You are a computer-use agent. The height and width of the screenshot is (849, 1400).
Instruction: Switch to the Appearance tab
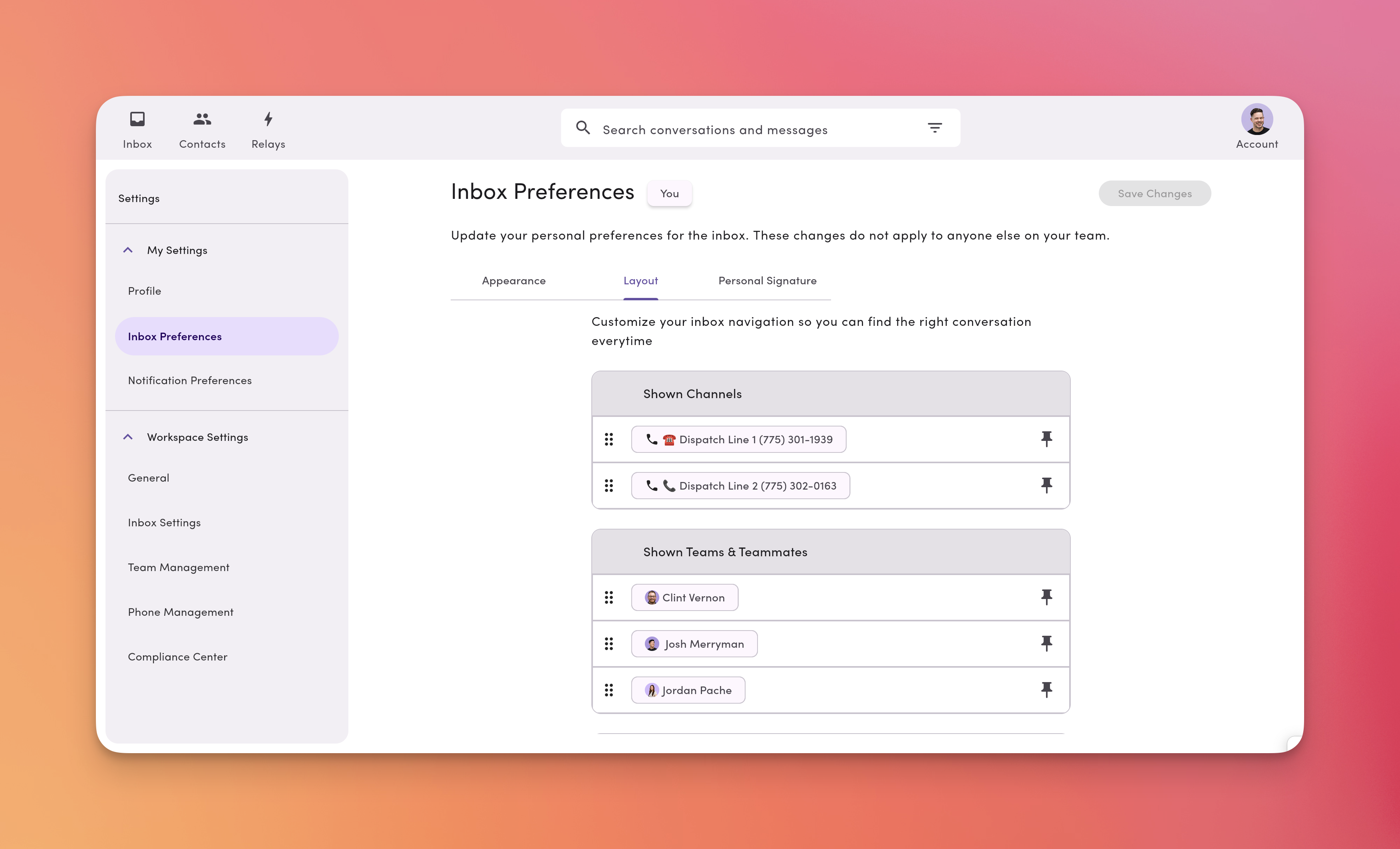click(513, 281)
